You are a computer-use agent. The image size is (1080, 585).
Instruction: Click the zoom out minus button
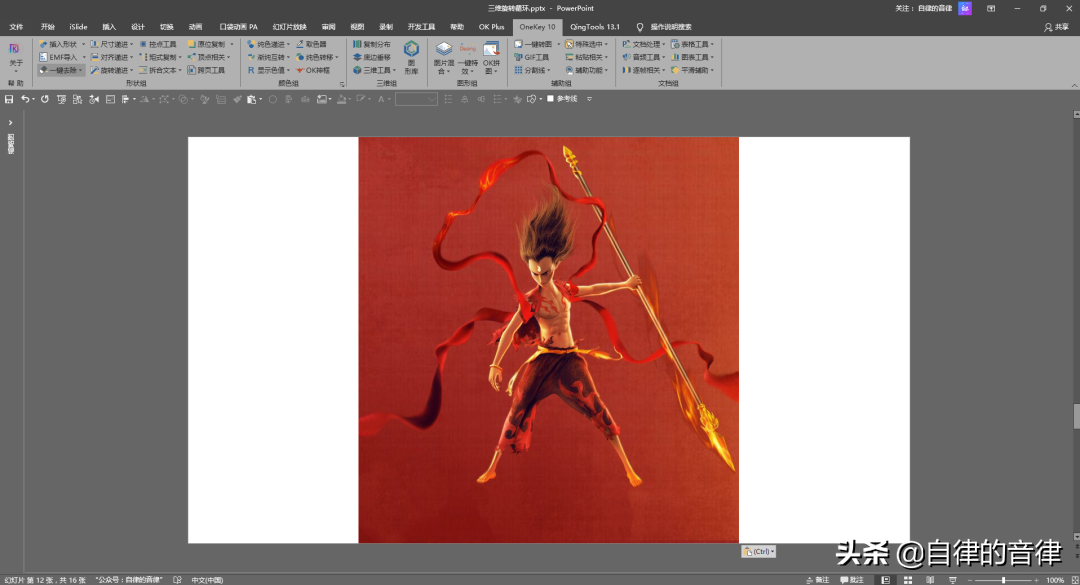(970, 580)
